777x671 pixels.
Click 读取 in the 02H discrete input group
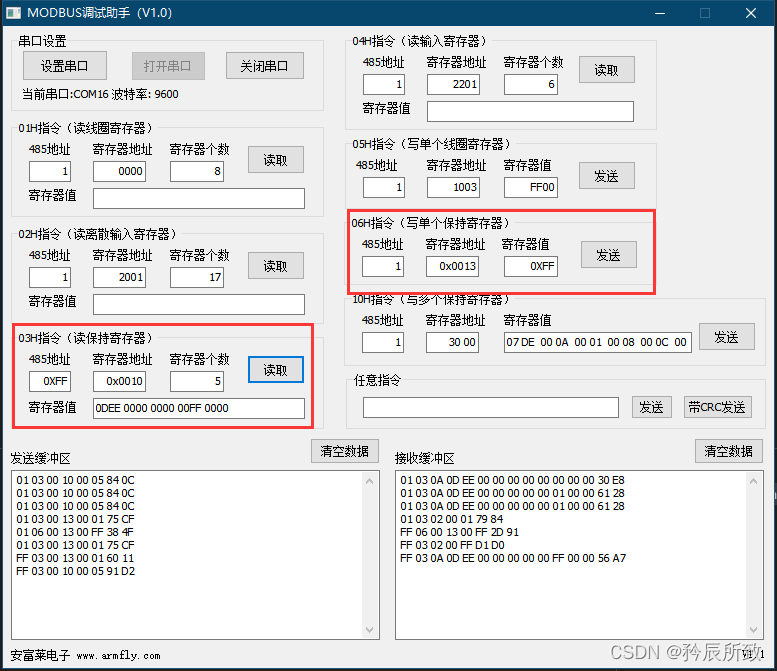click(276, 266)
